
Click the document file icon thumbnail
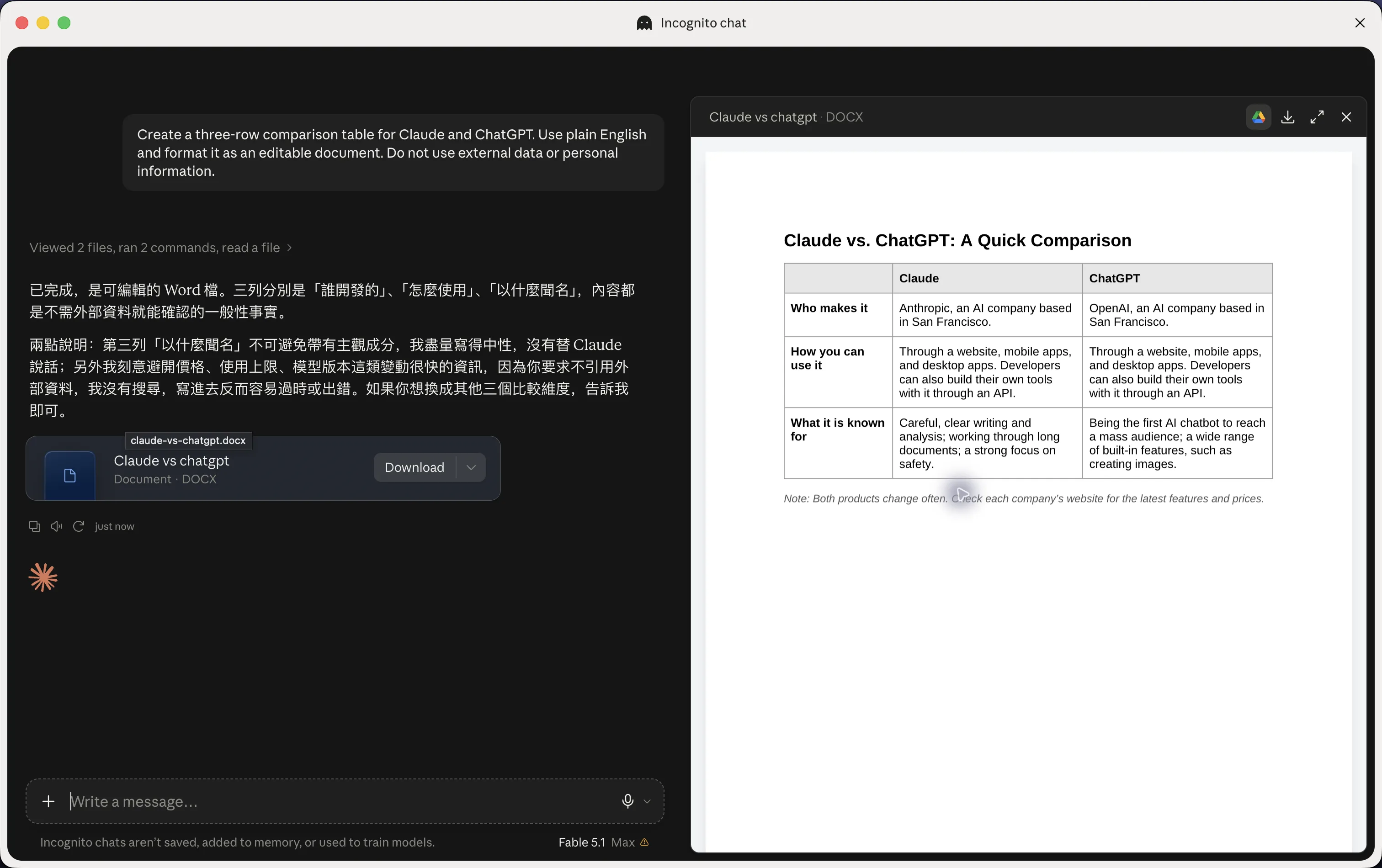point(70,475)
